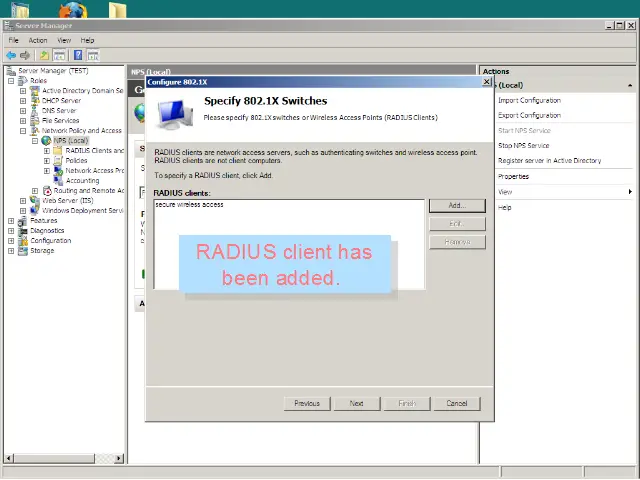Click the NPS (Local) globe icon
Viewport: 640px width, 480px height.
(x=47, y=141)
